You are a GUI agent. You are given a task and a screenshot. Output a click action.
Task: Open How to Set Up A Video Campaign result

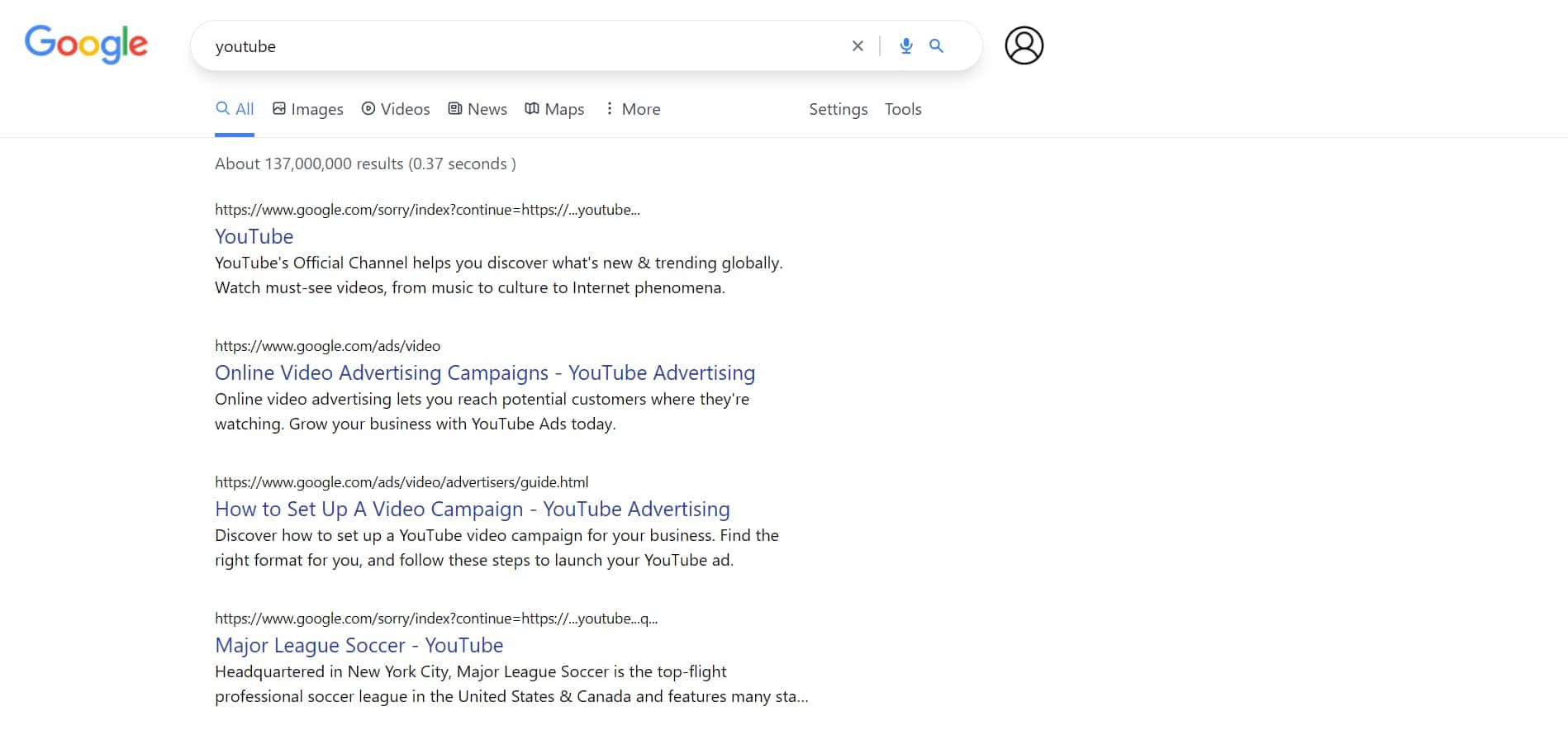473,509
